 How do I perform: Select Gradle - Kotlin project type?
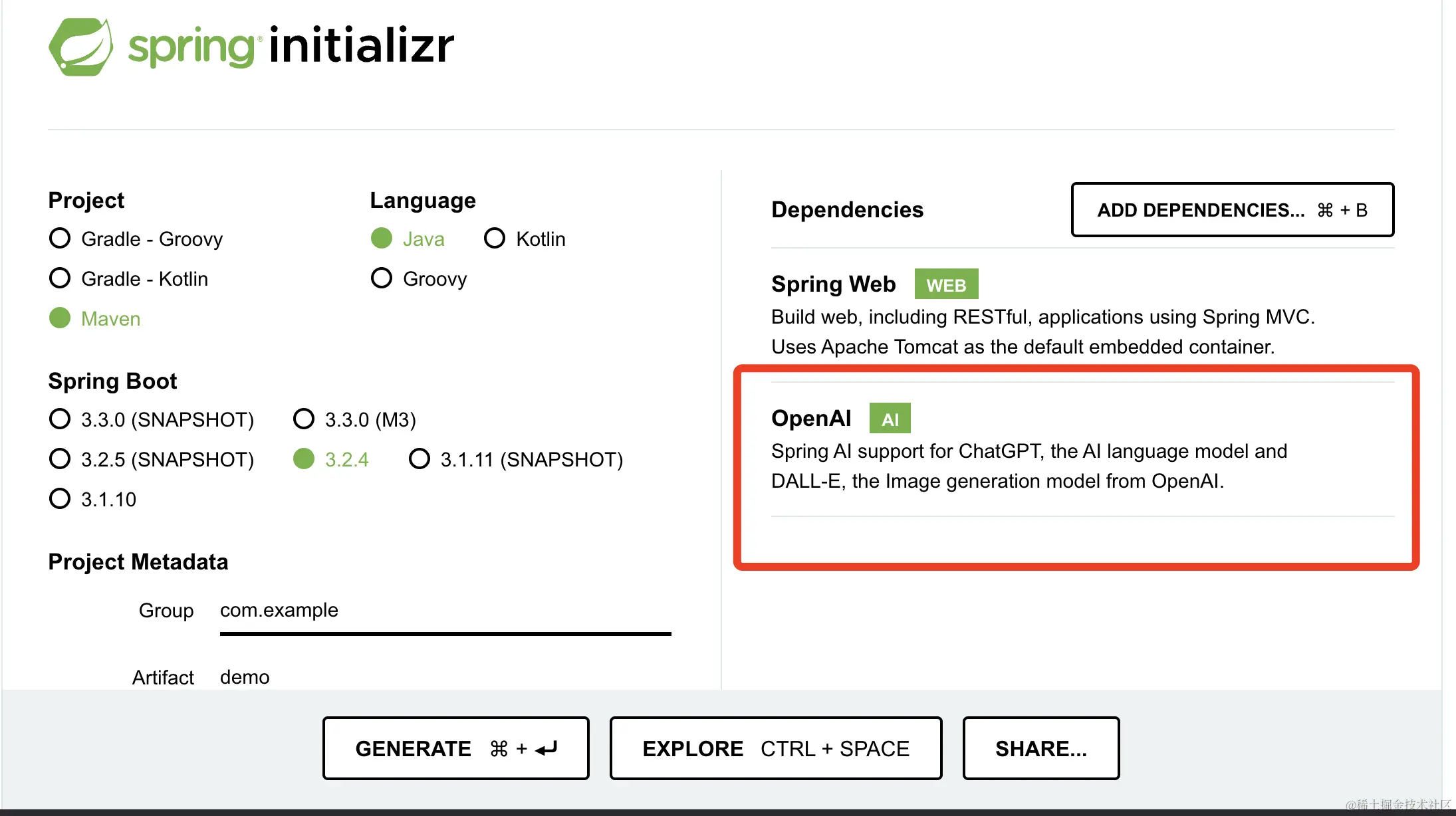129,278
